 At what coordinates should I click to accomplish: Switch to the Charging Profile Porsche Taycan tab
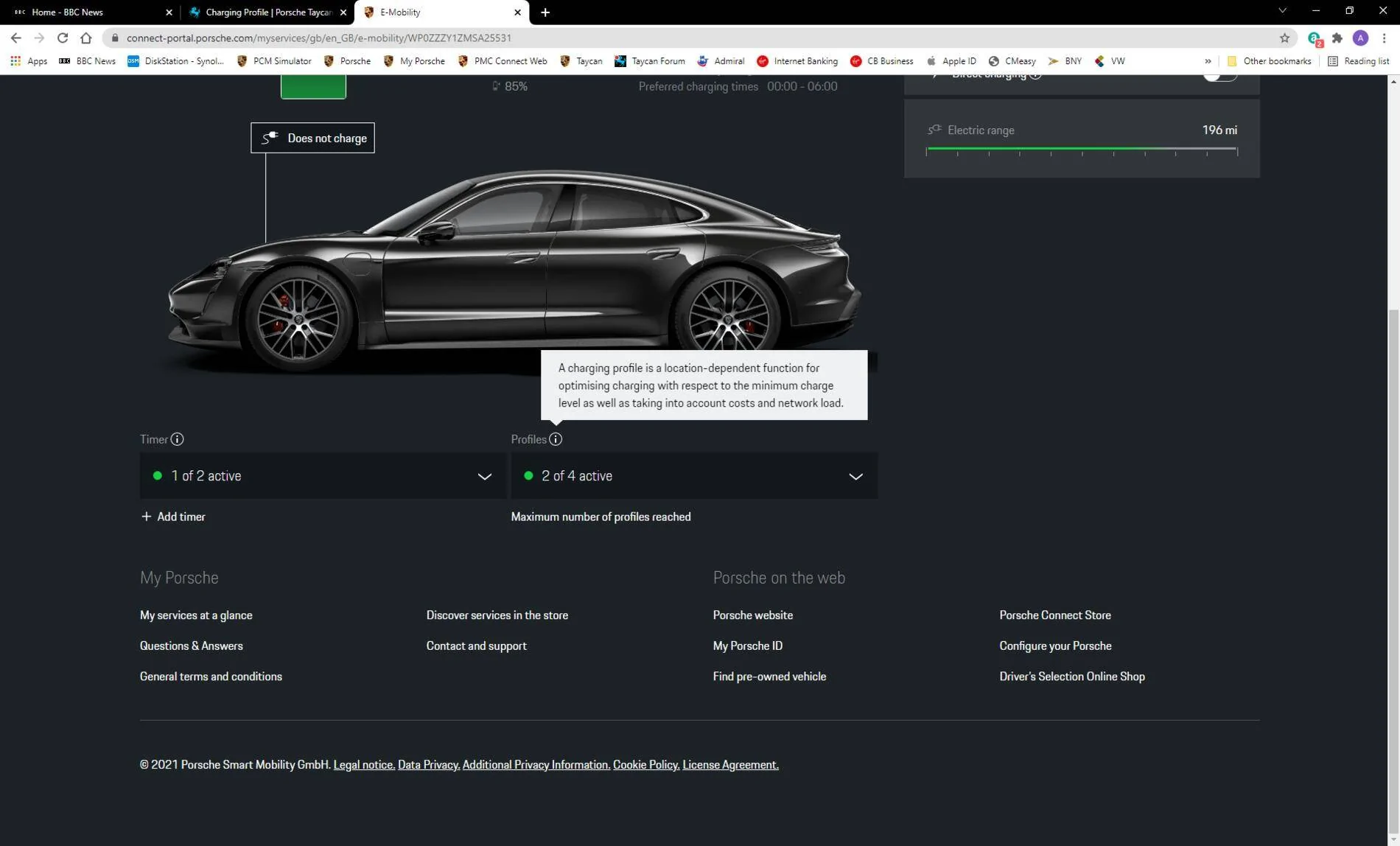click(x=268, y=12)
